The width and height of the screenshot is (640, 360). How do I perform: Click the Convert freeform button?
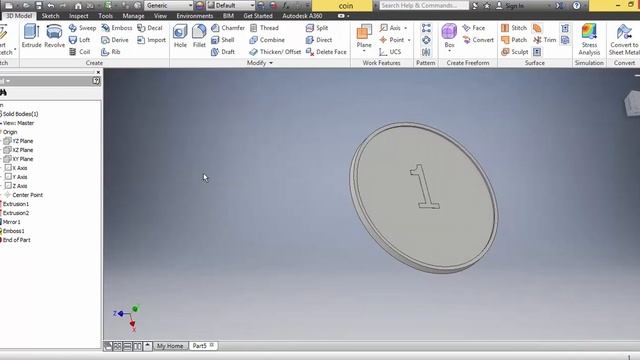point(478,40)
